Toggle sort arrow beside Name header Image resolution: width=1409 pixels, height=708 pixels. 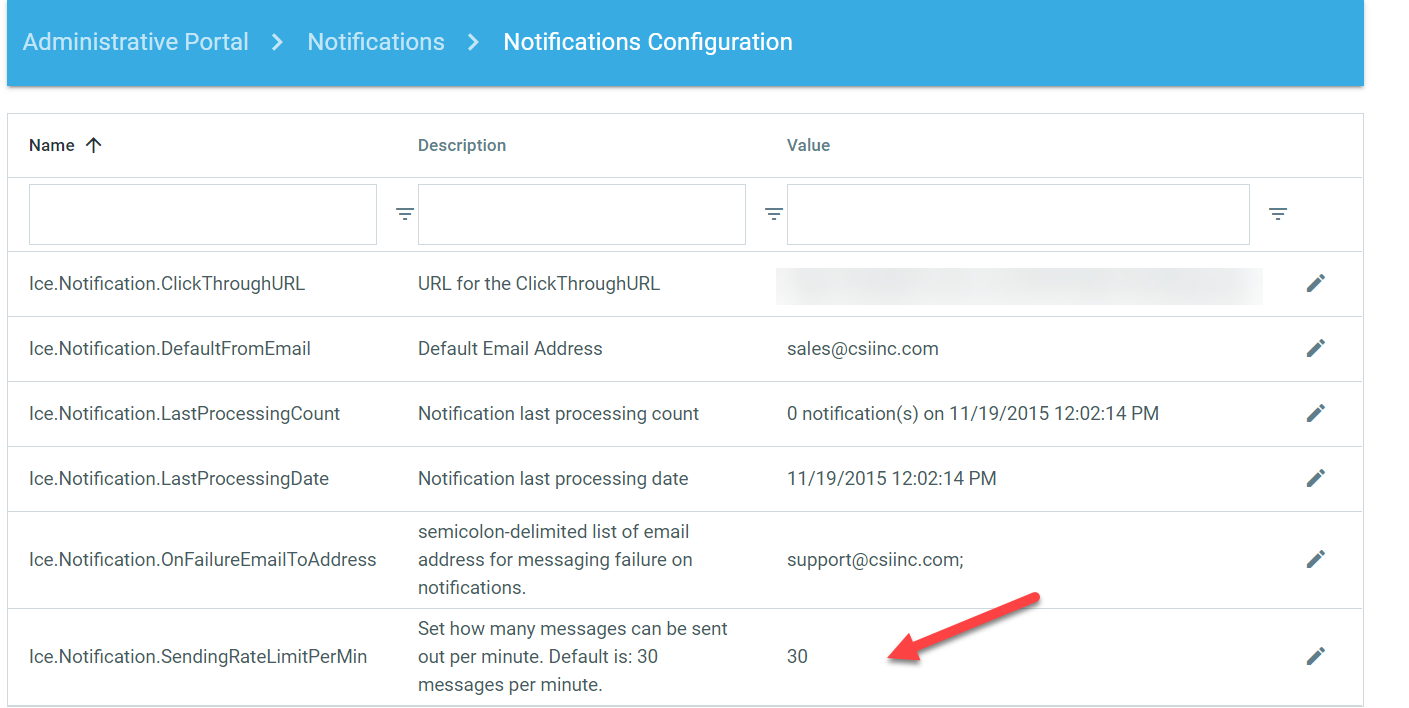tap(94, 145)
